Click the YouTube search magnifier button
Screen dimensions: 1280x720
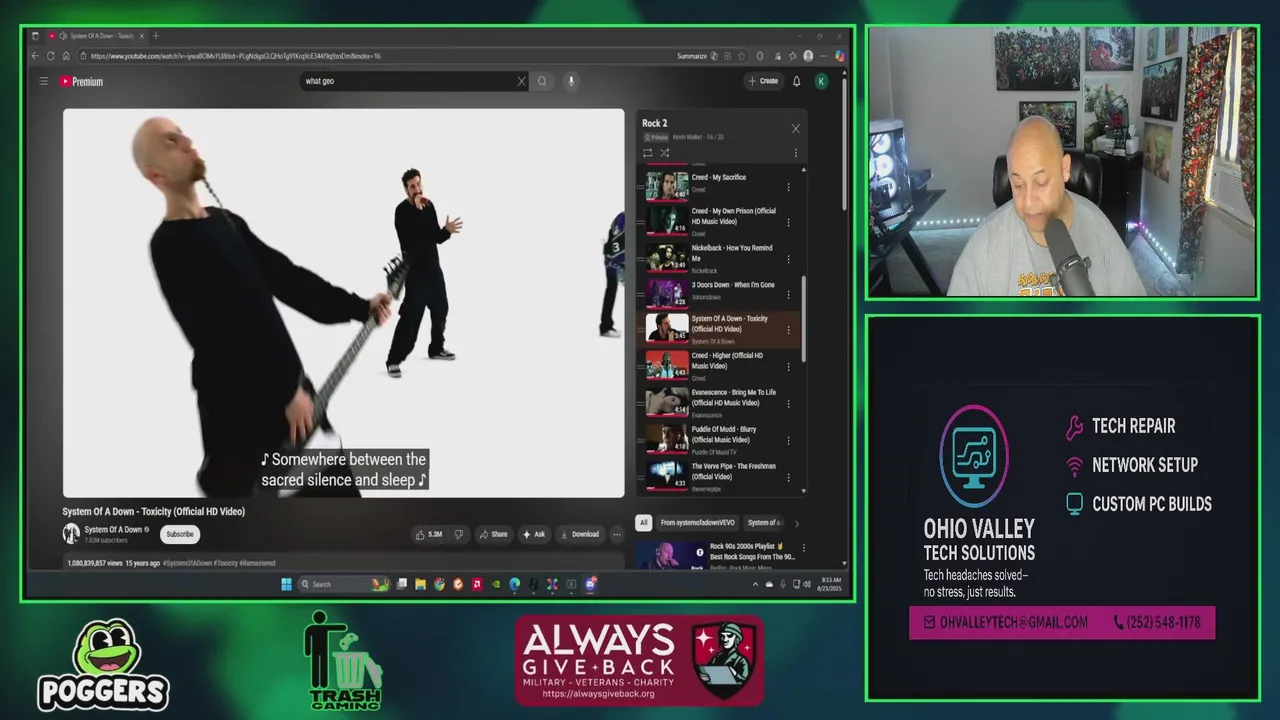pyautogui.click(x=542, y=81)
